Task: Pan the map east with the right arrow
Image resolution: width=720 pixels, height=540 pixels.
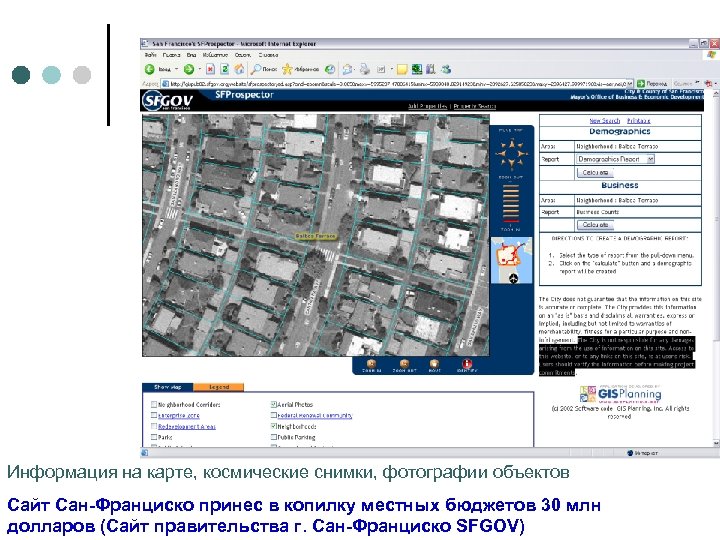Action: point(522,154)
